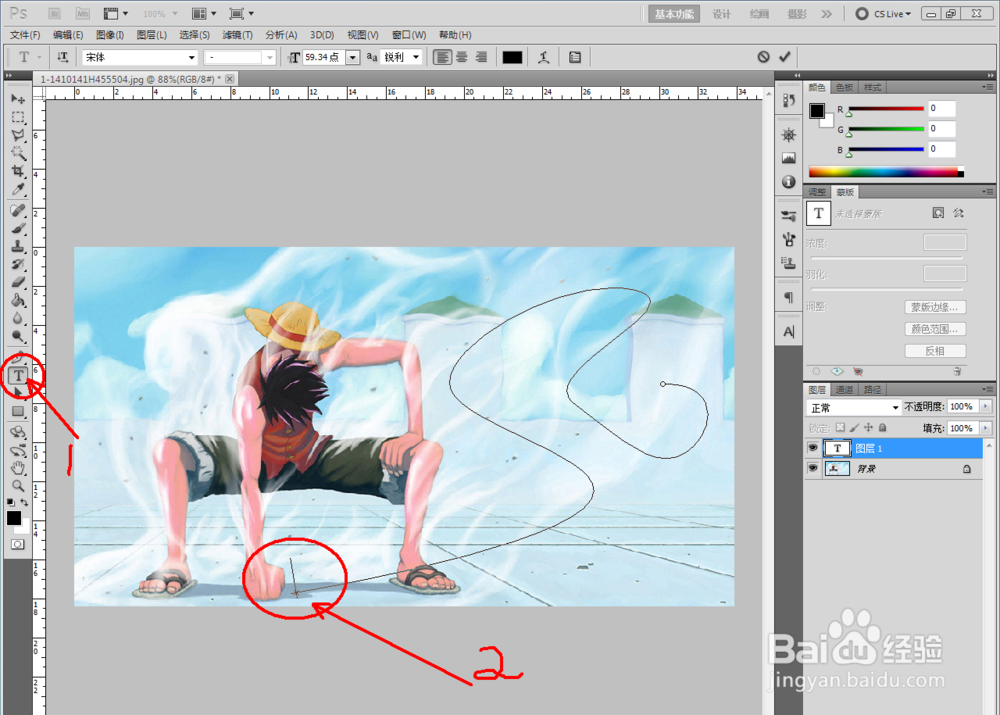
Task: Select the Crop tool
Action: click(18, 171)
